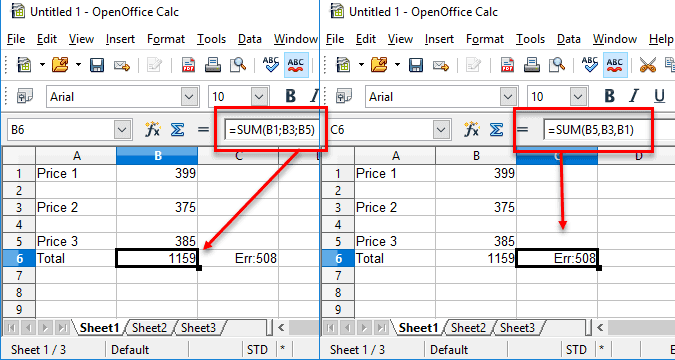675x360 pixels.
Task: Click Save disk icon in left window
Action: click(x=97, y=65)
